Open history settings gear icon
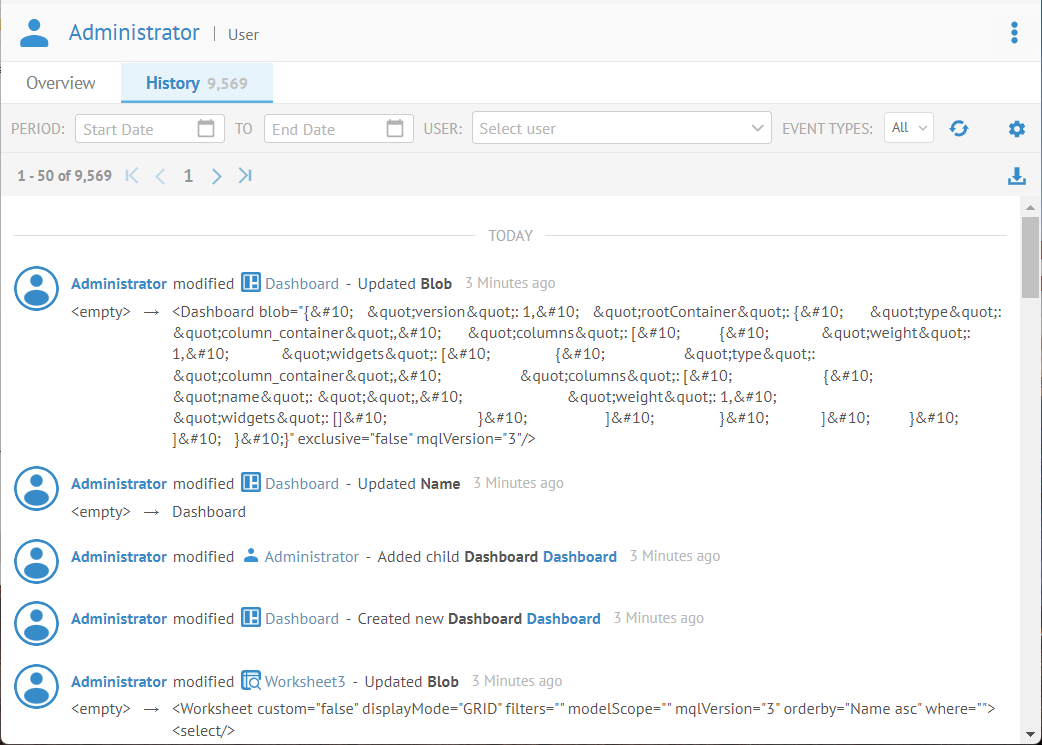 pyautogui.click(x=1017, y=128)
